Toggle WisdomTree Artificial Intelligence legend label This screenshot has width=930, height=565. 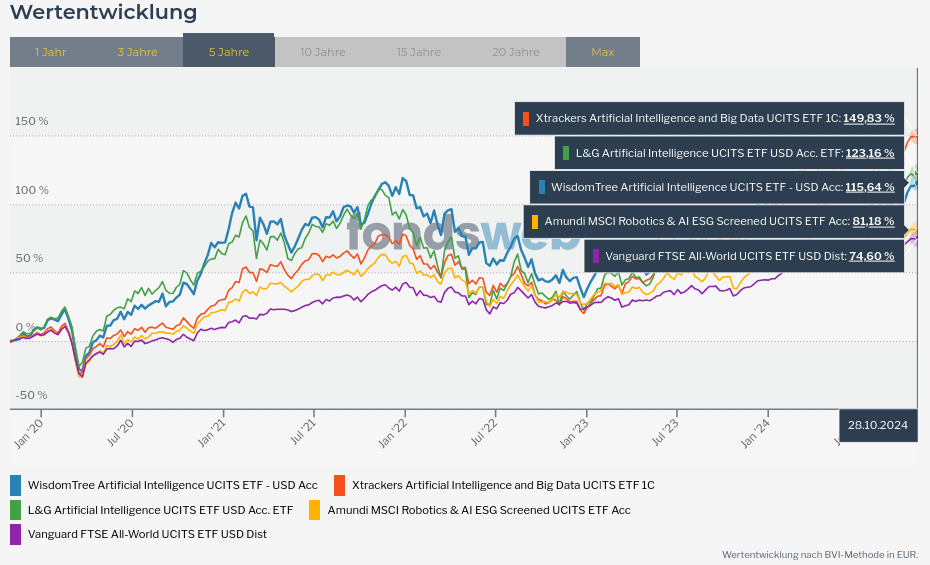tap(172, 485)
